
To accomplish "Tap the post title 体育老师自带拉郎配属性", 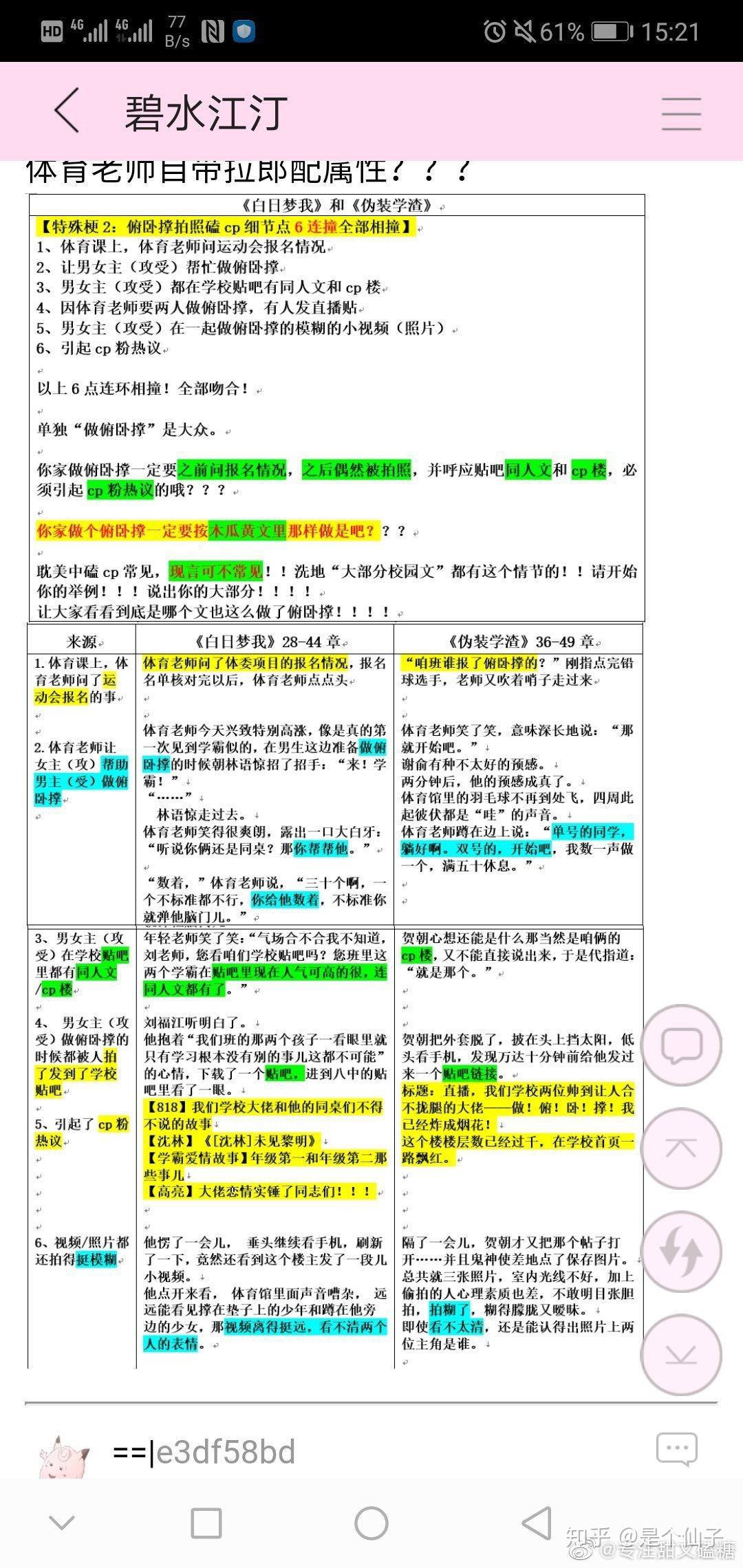I will tap(248, 172).
